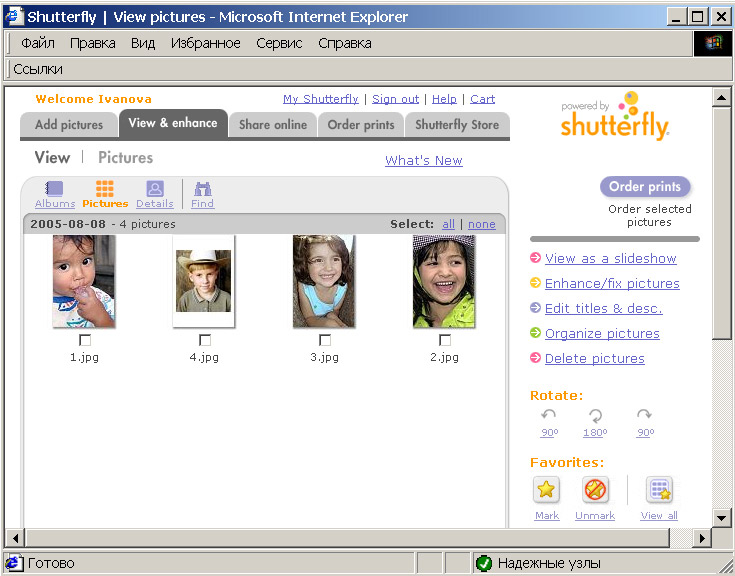Switch to the Details view icon
The height and width of the screenshot is (576, 735).
point(155,188)
